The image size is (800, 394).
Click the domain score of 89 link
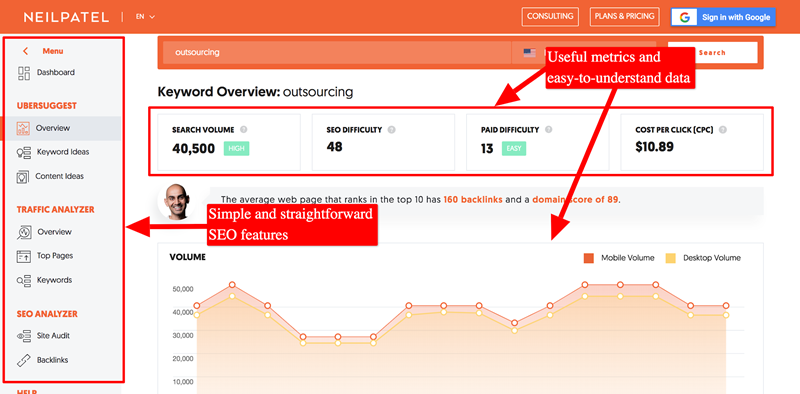click(576, 200)
